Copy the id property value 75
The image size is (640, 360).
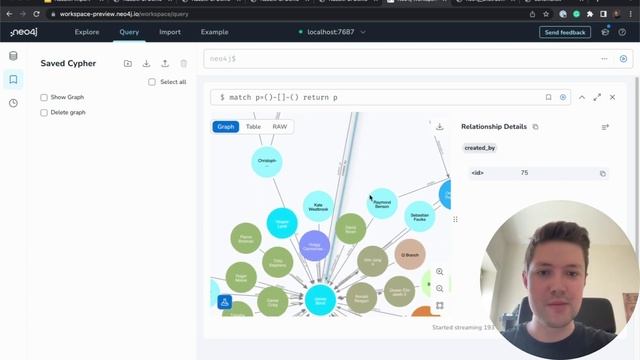click(602, 173)
